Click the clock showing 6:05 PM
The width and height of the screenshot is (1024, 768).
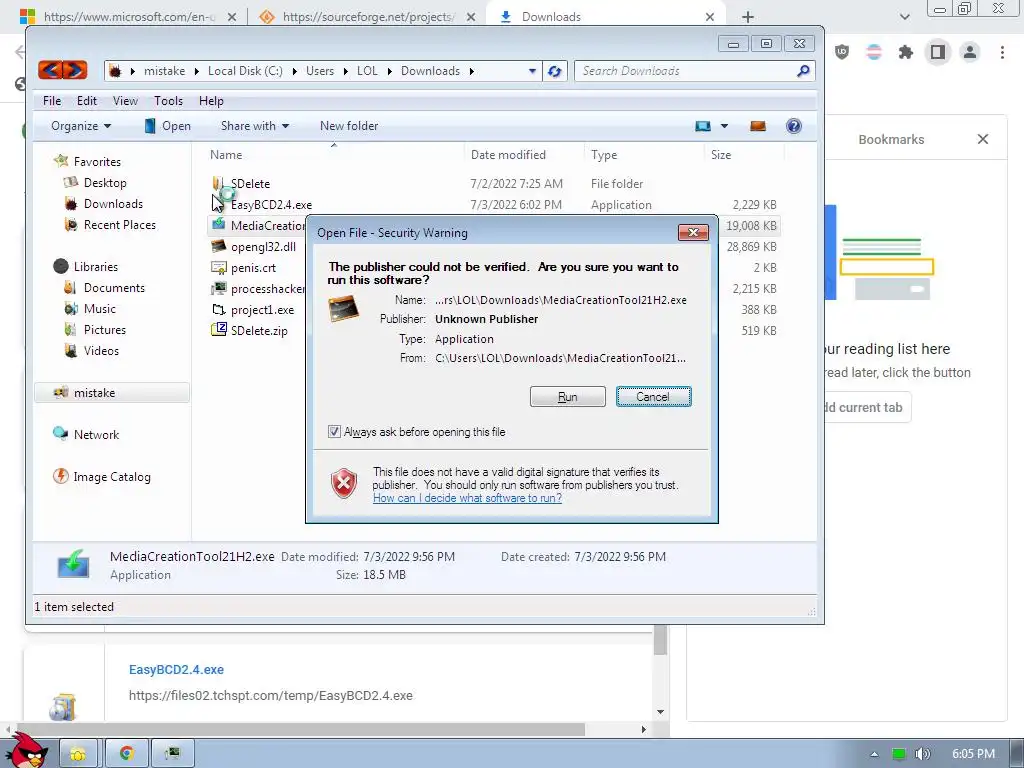click(973, 754)
